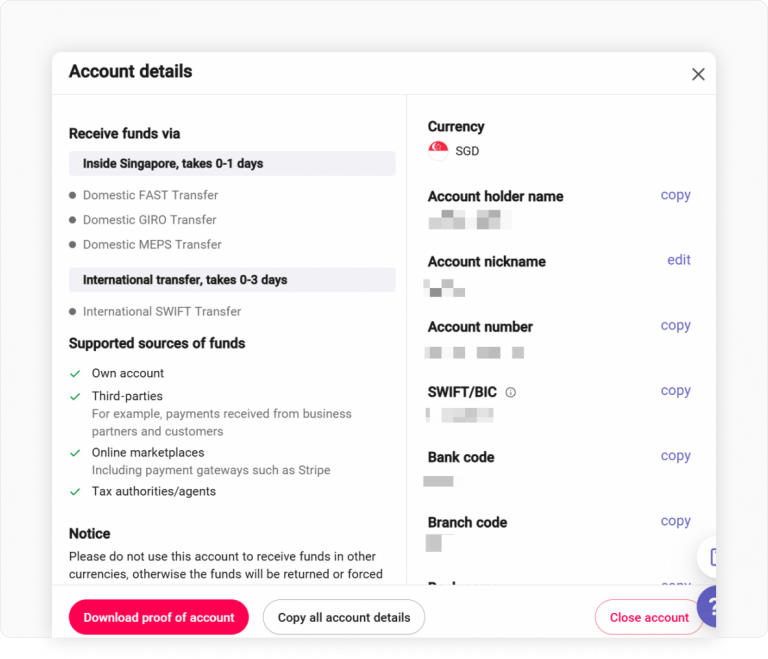Click the Singapore flag currency icon
The height and width of the screenshot is (659, 768).
click(438, 151)
